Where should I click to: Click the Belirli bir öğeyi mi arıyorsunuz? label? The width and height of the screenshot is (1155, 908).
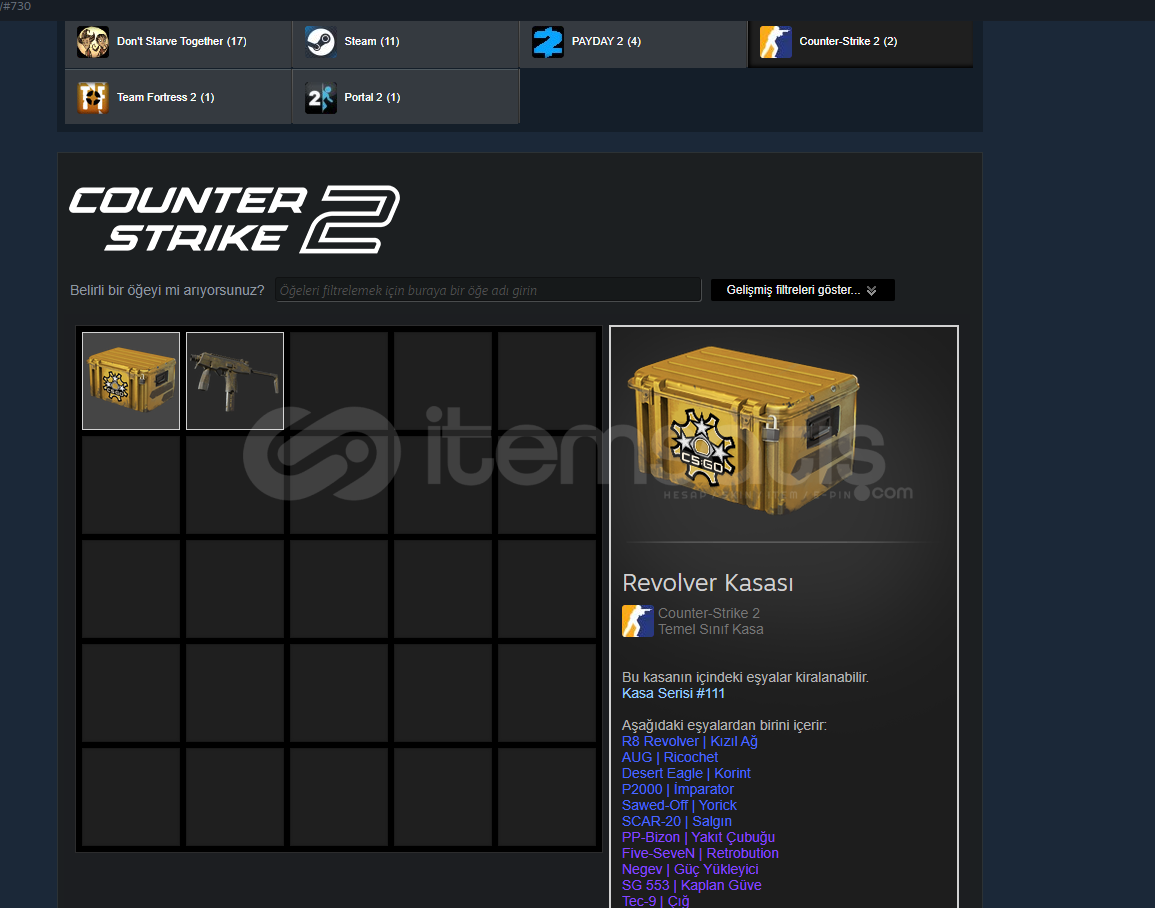tap(167, 291)
